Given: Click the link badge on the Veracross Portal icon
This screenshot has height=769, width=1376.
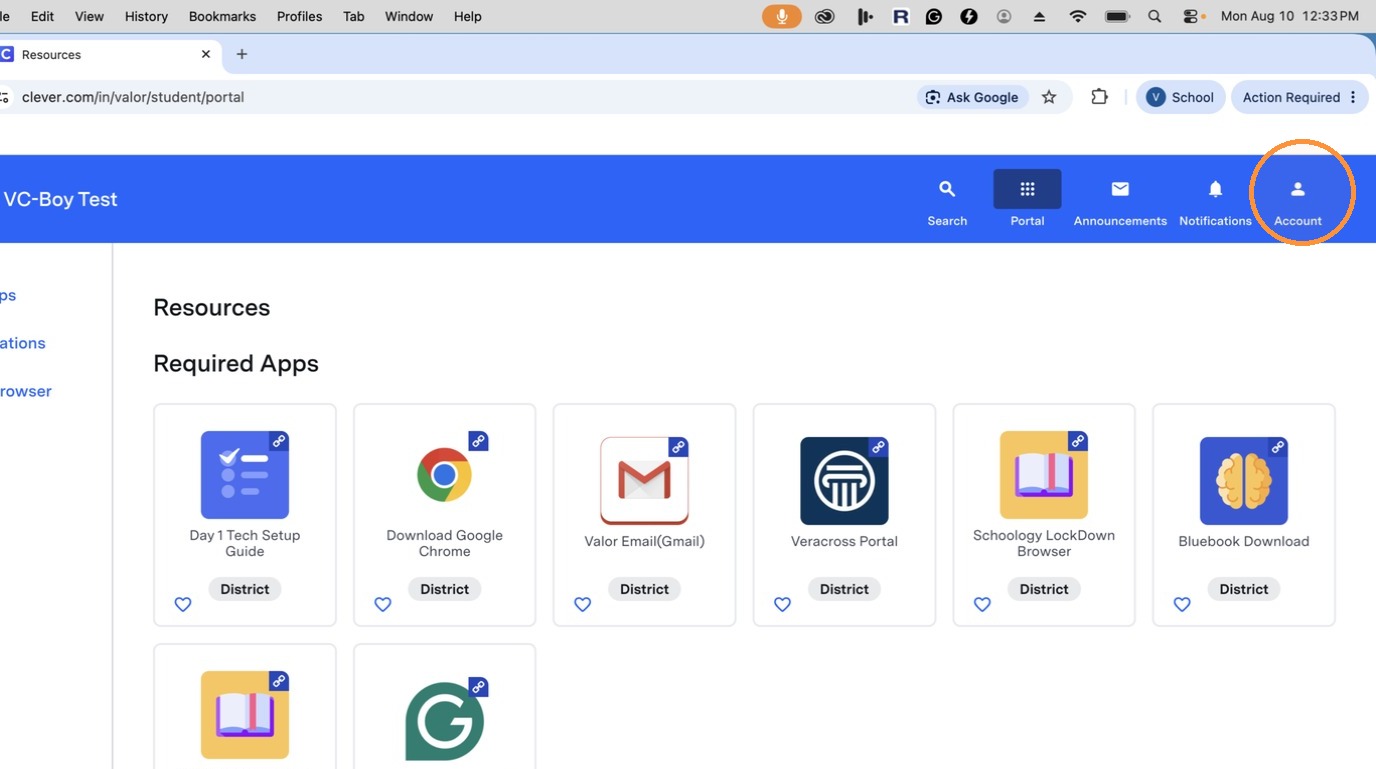Looking at the screenshot, I should 878,447.
